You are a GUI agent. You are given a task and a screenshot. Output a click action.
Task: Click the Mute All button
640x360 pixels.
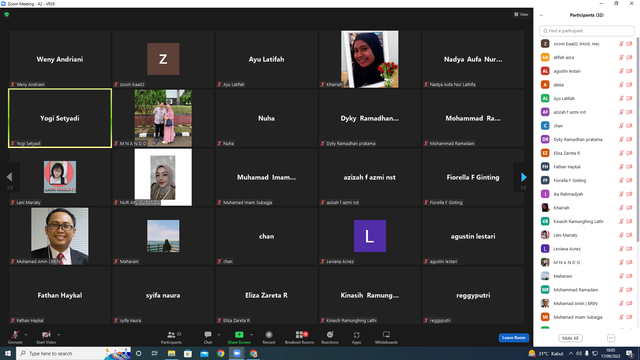(x=570, y=338)
